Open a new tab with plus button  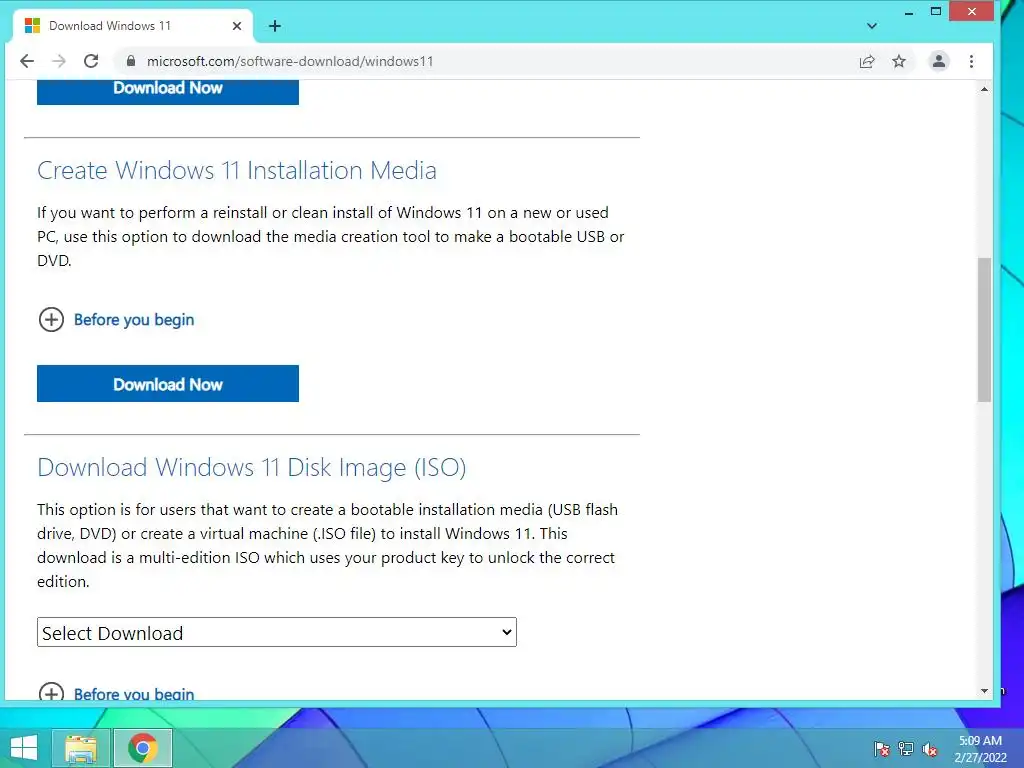275,26
